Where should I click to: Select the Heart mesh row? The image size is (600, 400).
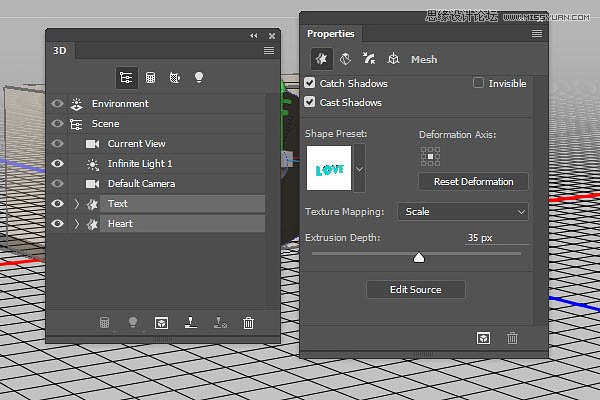click(167, 224)
